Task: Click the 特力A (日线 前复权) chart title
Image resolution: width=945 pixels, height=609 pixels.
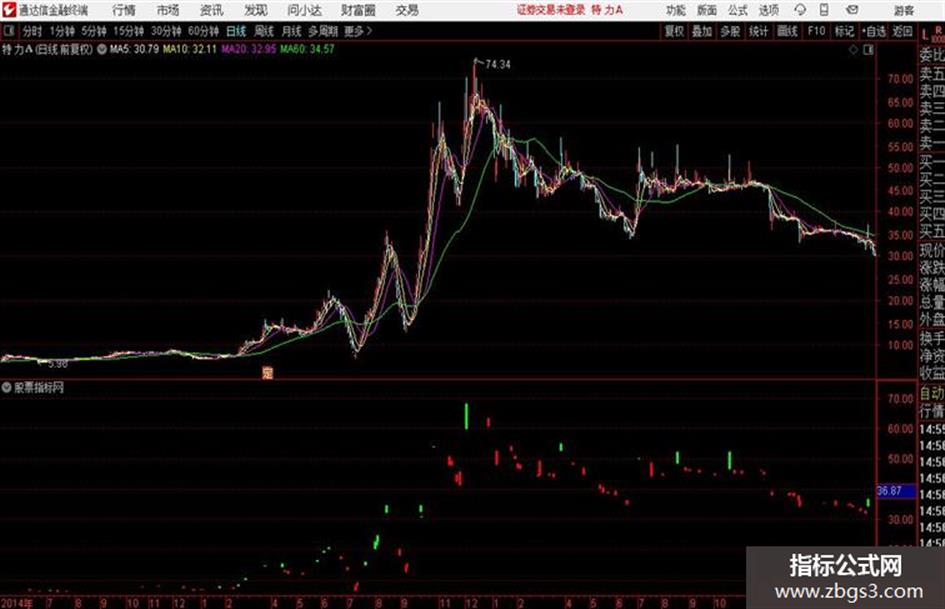Action: 48,49
